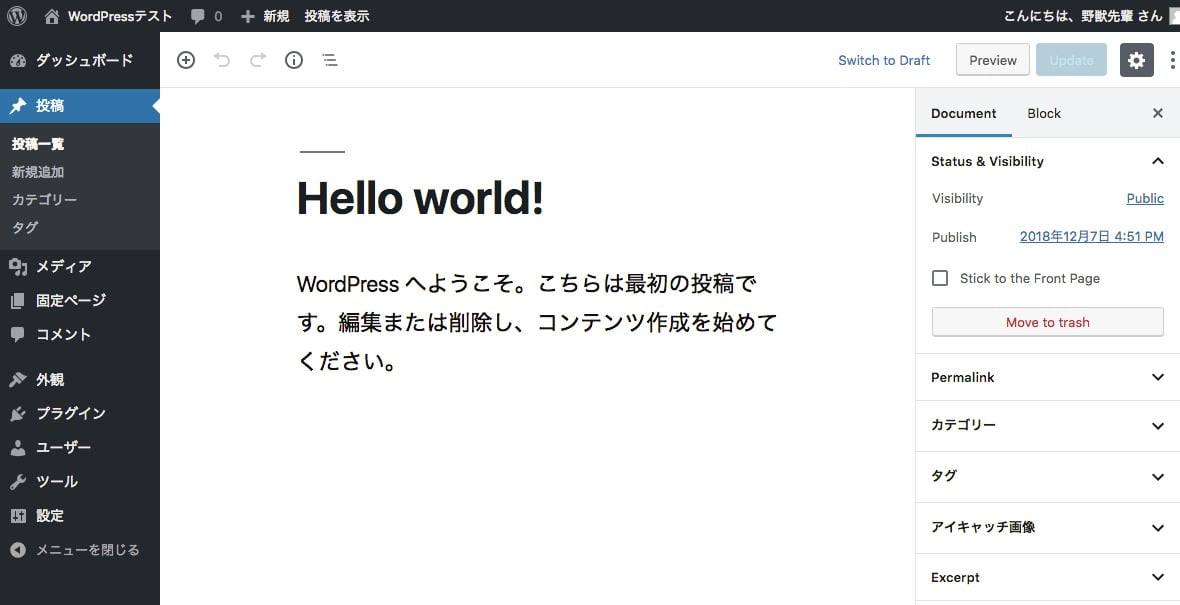Expand the カテゴリー panel in the settings sidebar

coord(1048,426)
